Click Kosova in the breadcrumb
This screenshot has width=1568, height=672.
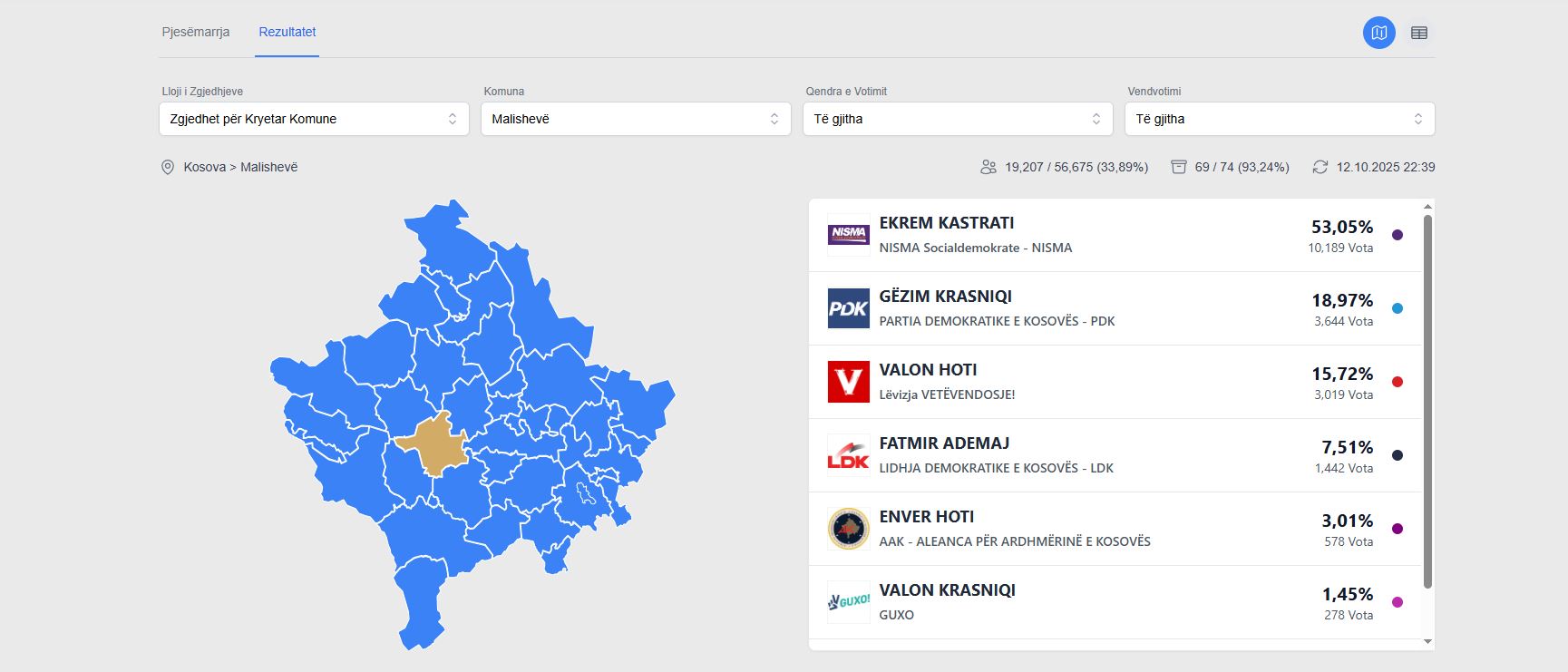click(x=205, y=168)
